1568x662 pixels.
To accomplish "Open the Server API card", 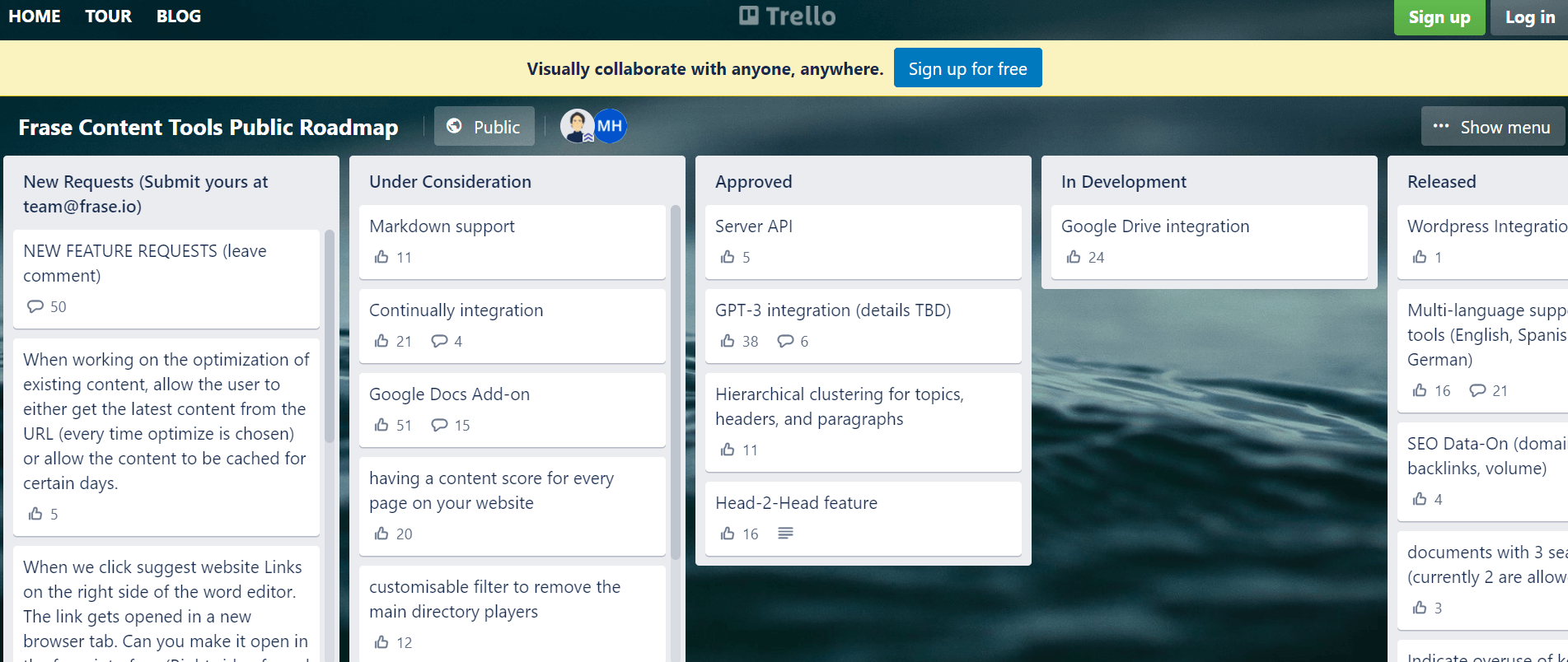I will point(864,242).
